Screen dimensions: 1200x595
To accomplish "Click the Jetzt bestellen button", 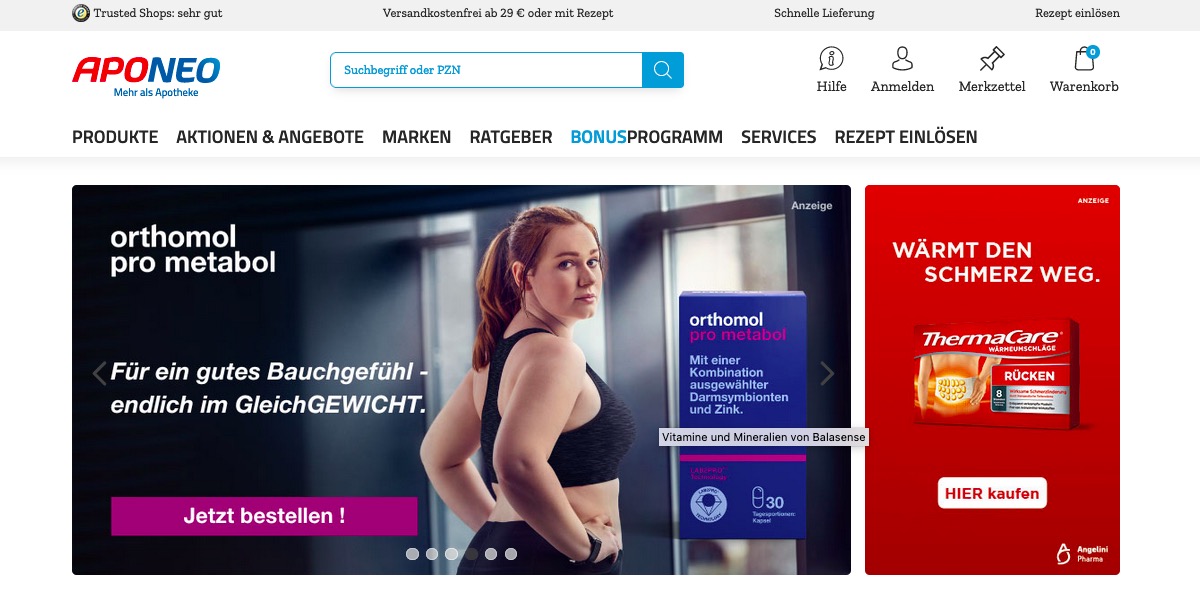I will tap(264, 516).
